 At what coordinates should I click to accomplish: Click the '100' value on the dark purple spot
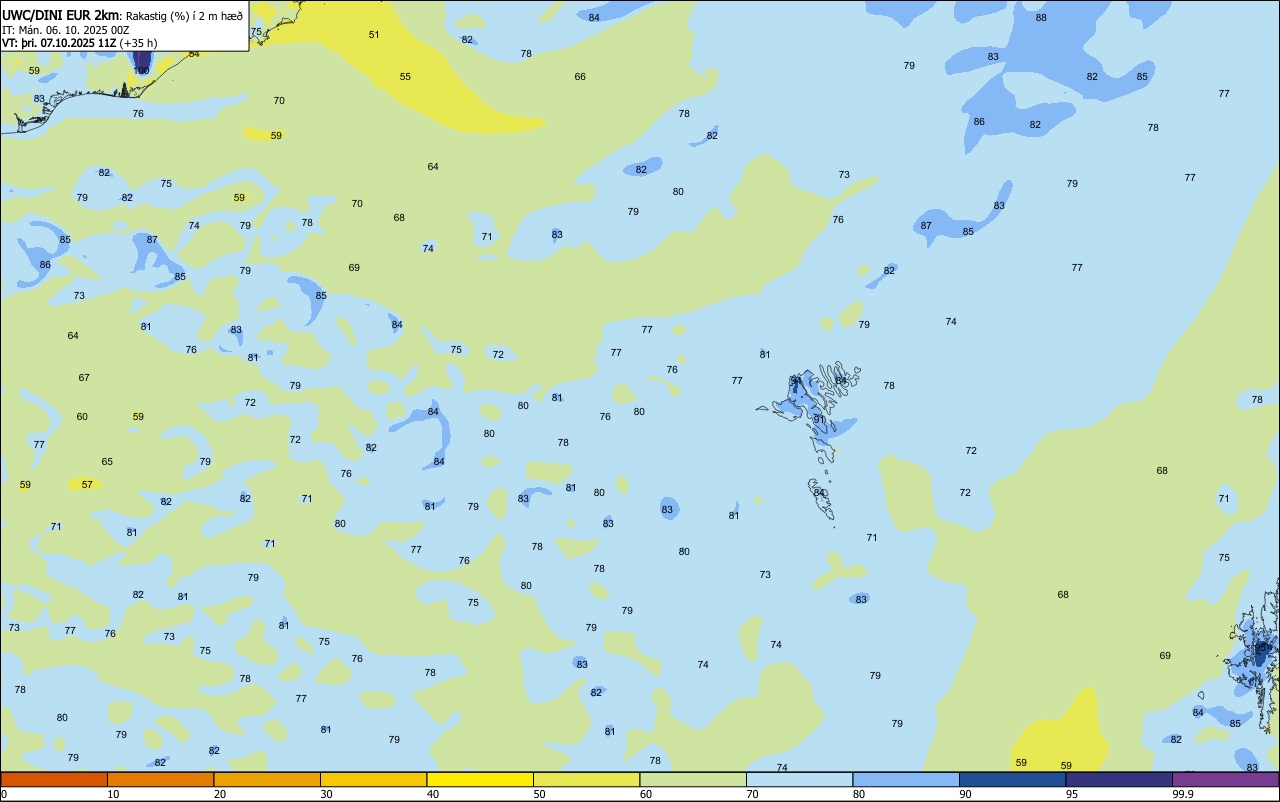142,70
